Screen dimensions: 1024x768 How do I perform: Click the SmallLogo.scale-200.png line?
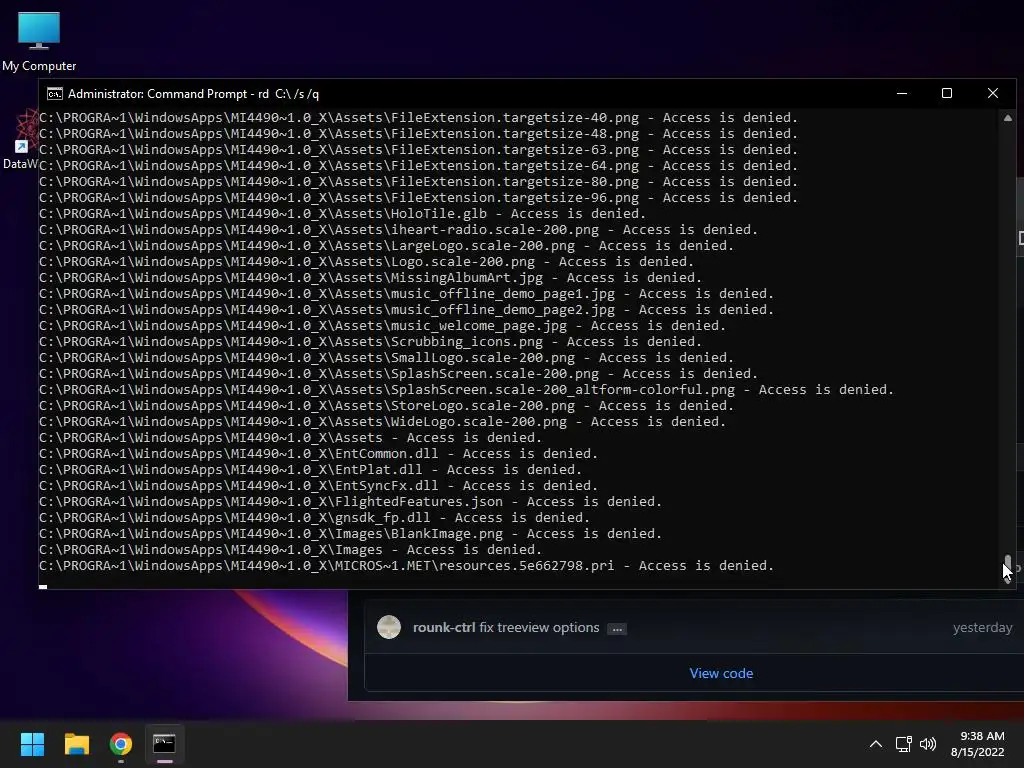pyautogui.click(x=387, y=358)
